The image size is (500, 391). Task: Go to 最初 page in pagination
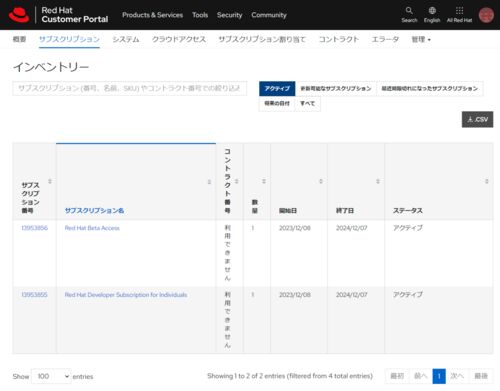[397, 376]
